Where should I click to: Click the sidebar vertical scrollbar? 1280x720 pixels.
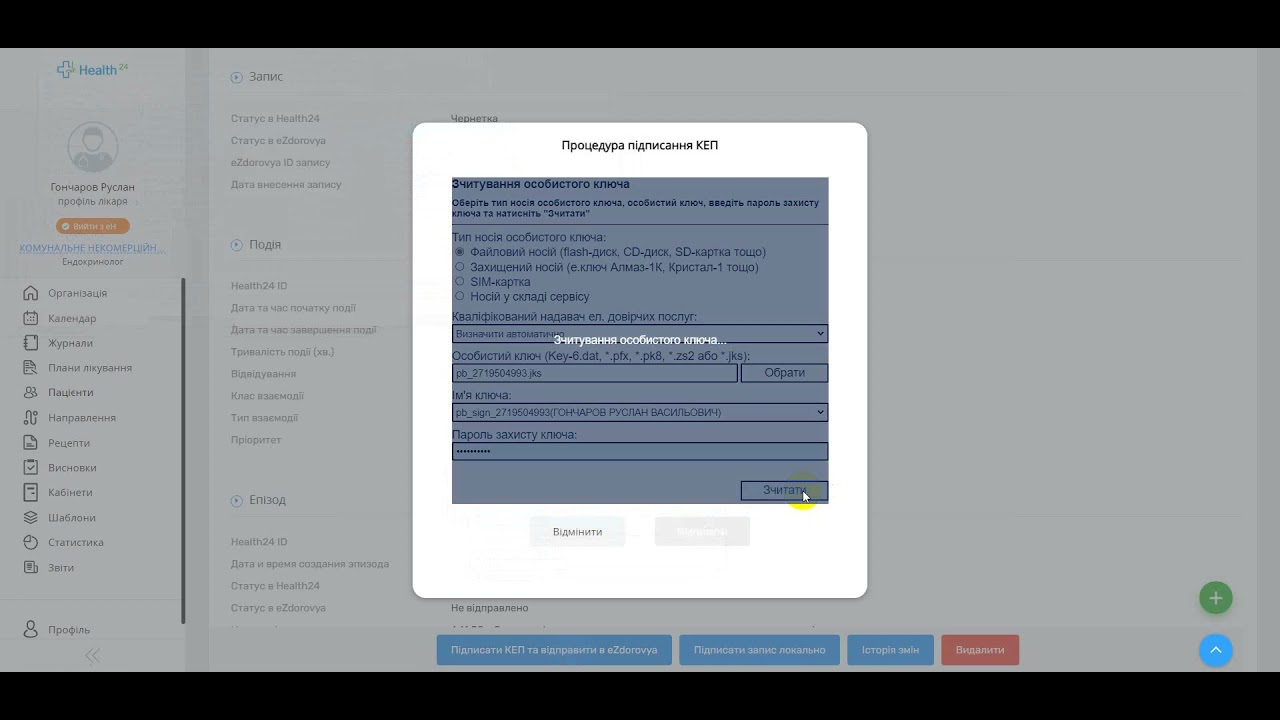tap(183, 450)
